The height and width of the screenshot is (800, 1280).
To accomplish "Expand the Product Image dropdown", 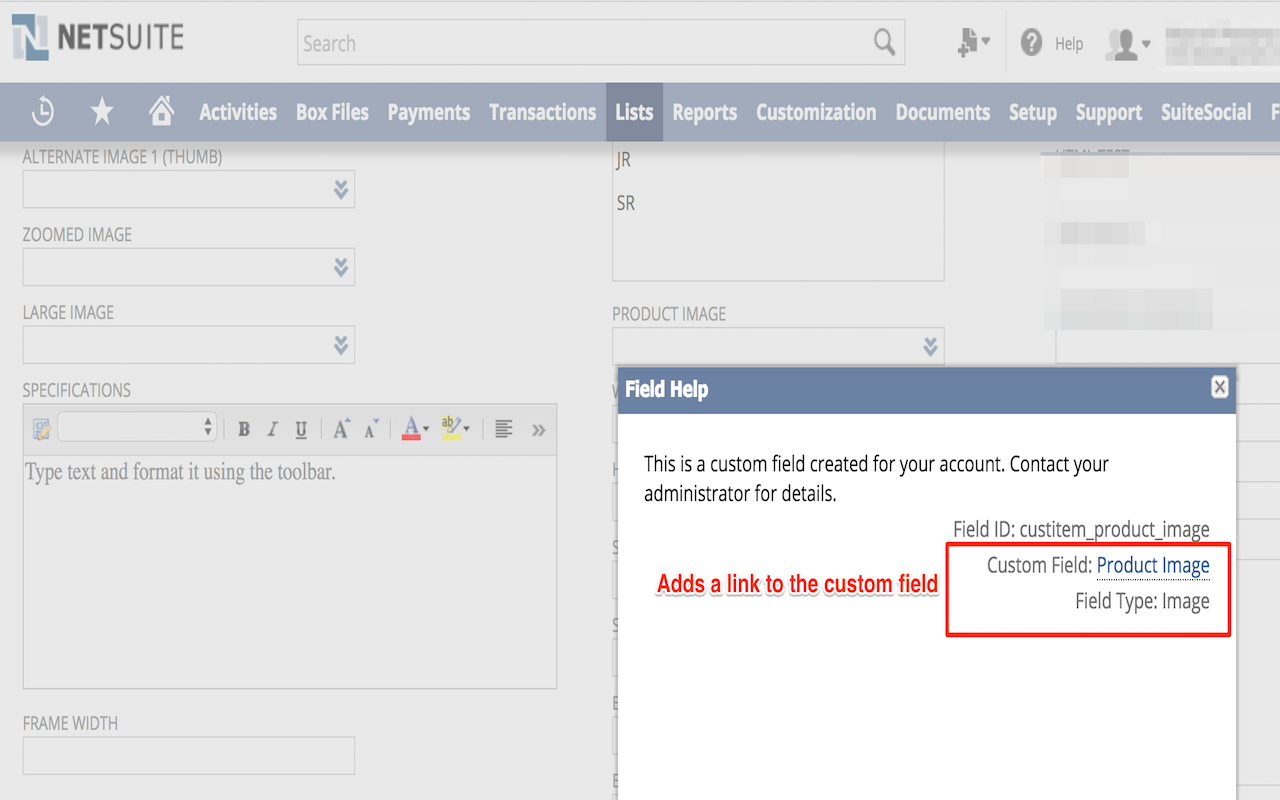I will tap(928, 345).
